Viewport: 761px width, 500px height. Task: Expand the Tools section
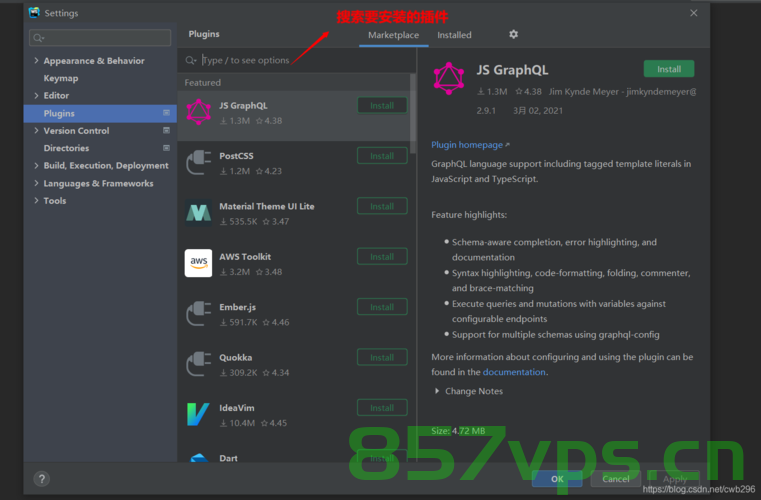click(36, 200)
